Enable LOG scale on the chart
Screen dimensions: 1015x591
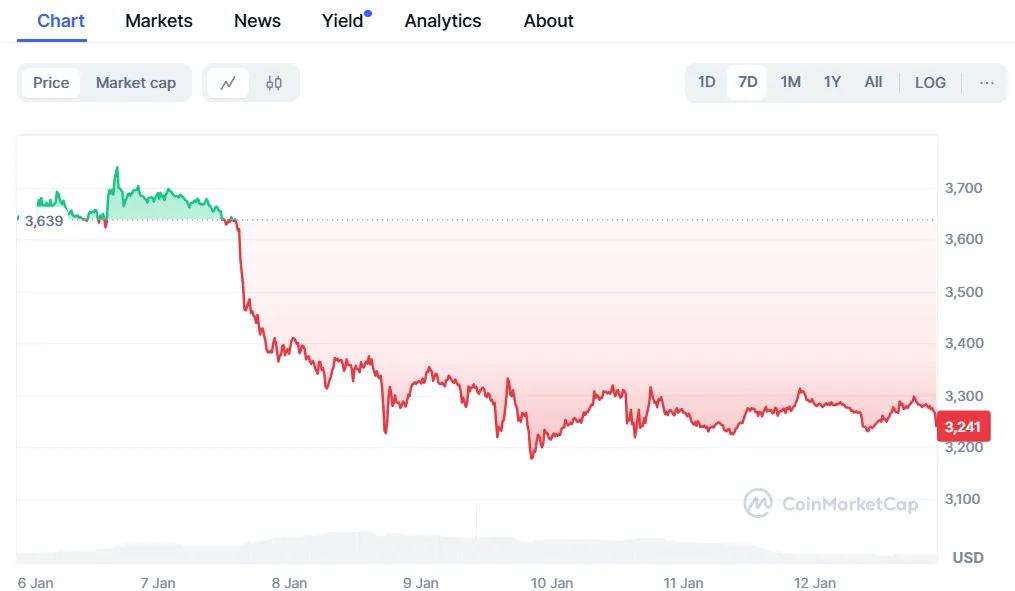pyautogui.click(x=930, y=82)
